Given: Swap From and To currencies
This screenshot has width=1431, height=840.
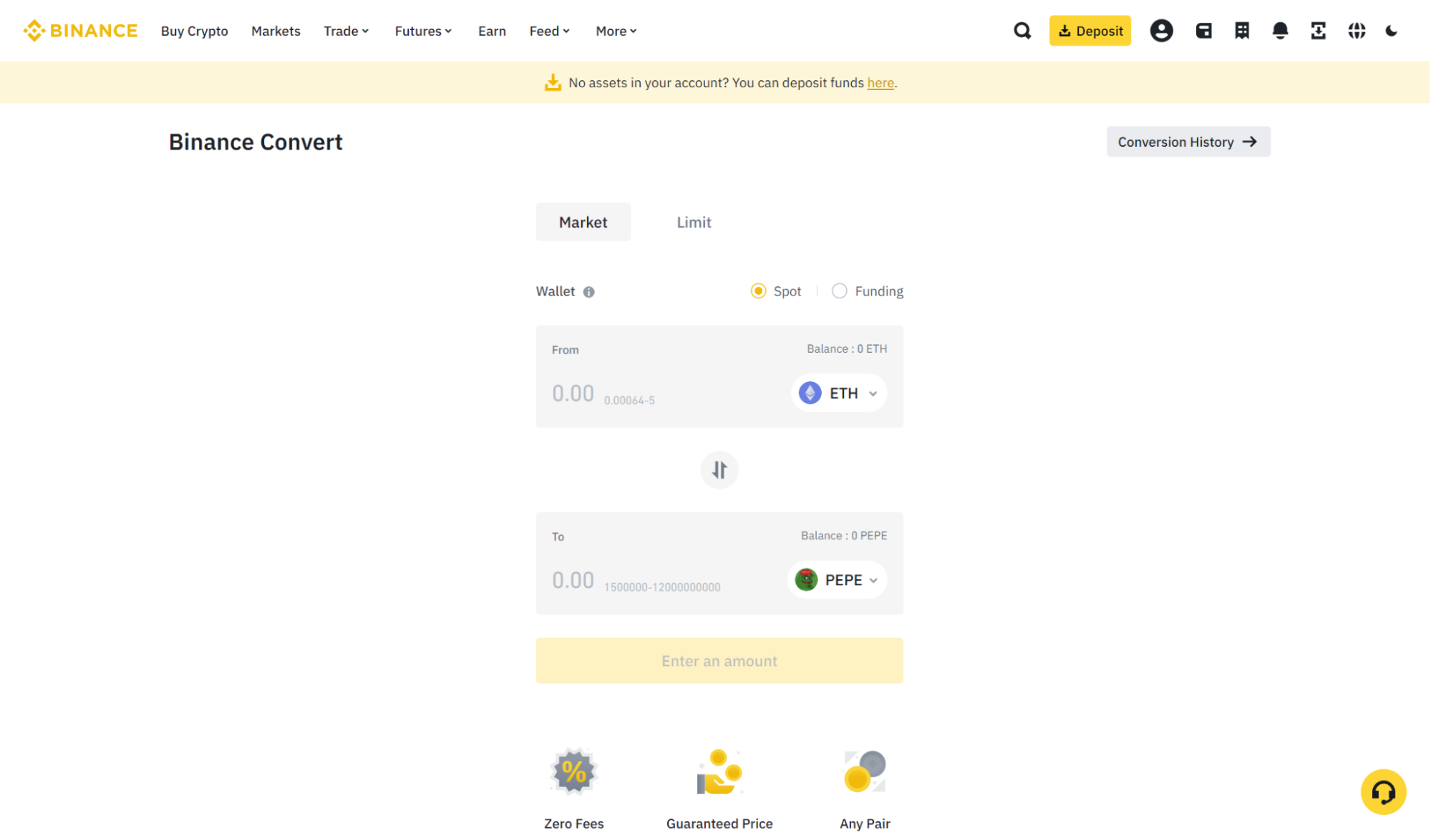Looking at the screenshot, I should pyautogui.click(x=719, y=470).
